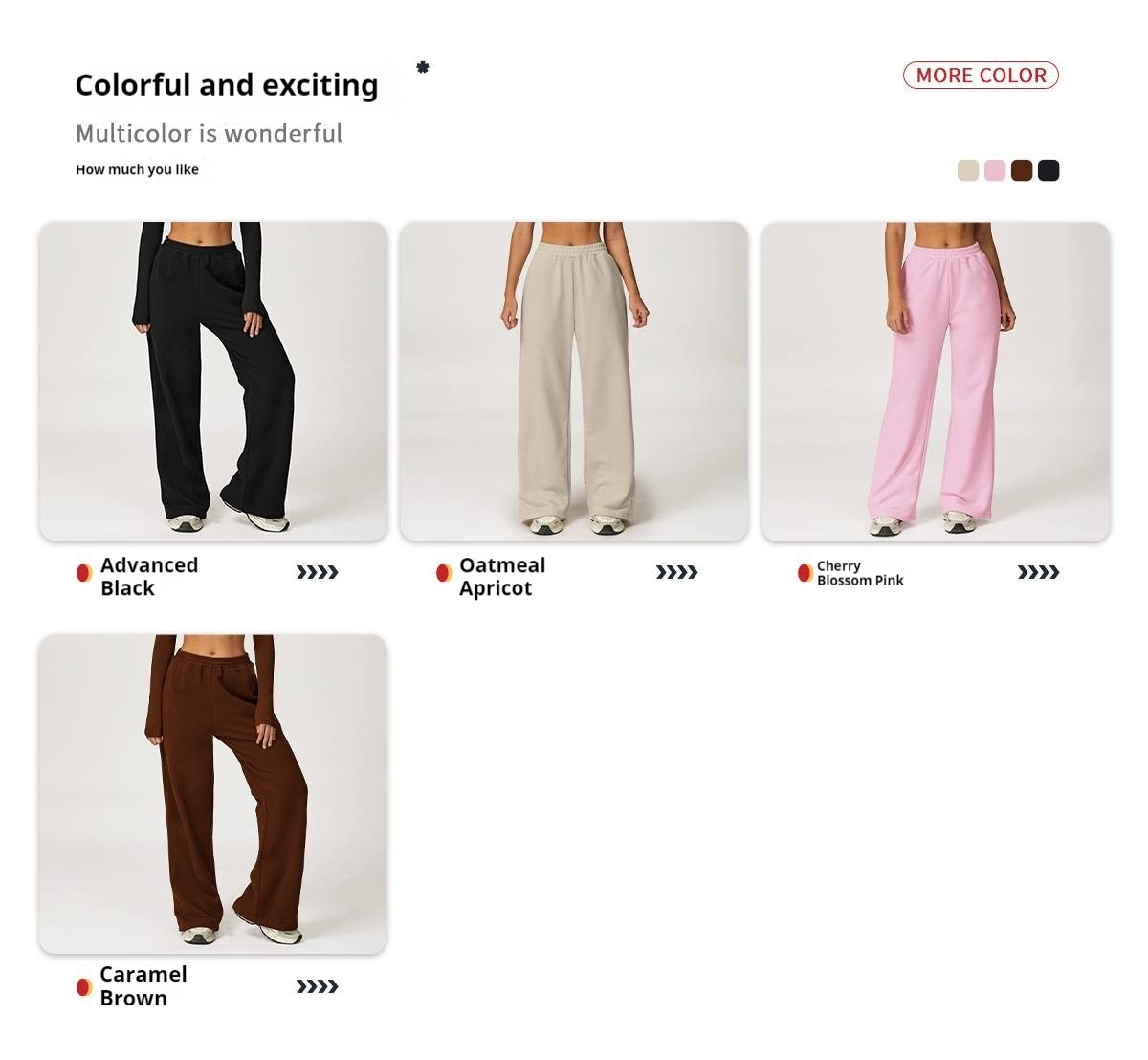Open the Caramel Brown pants image
Screen dimensions: 1148x1060
pyautogui.click(x=213, y=794)
